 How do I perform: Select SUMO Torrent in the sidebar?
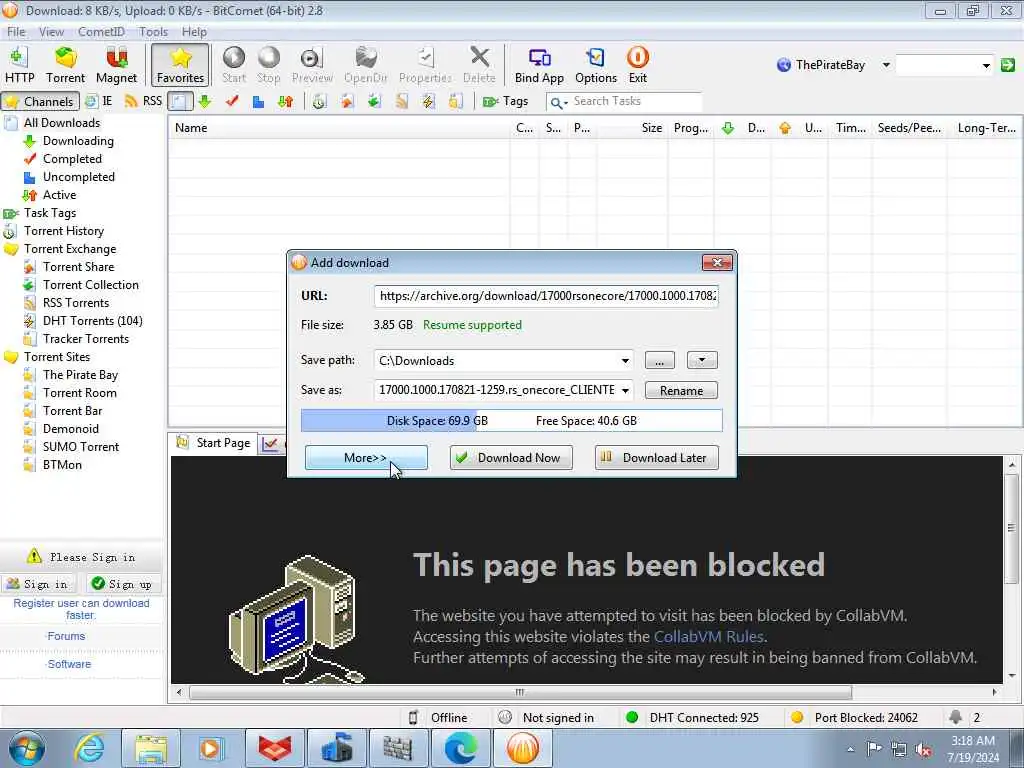click(x=80, y=447)
